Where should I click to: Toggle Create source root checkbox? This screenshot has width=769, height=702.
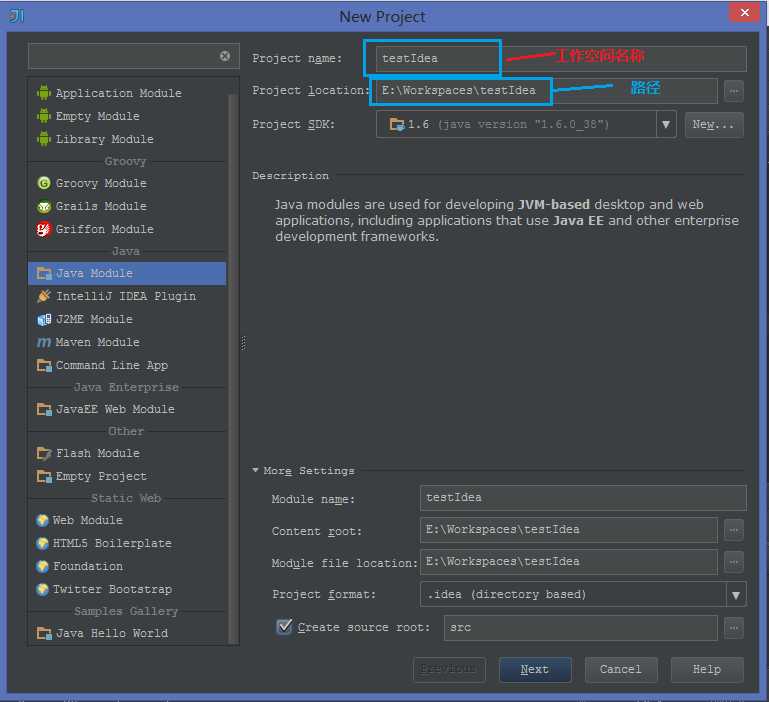pos(284,626)
